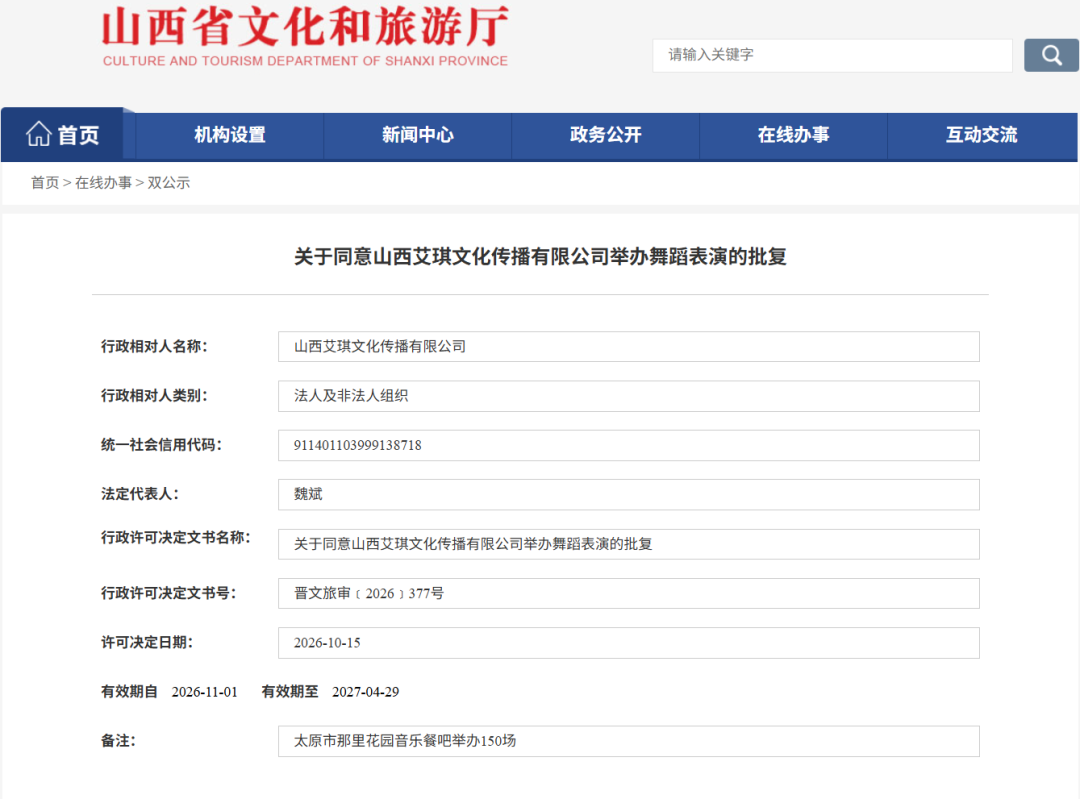Click the label 许可决定日期
The height and width of the screenshot is (799, 1080).
(147, 642)
